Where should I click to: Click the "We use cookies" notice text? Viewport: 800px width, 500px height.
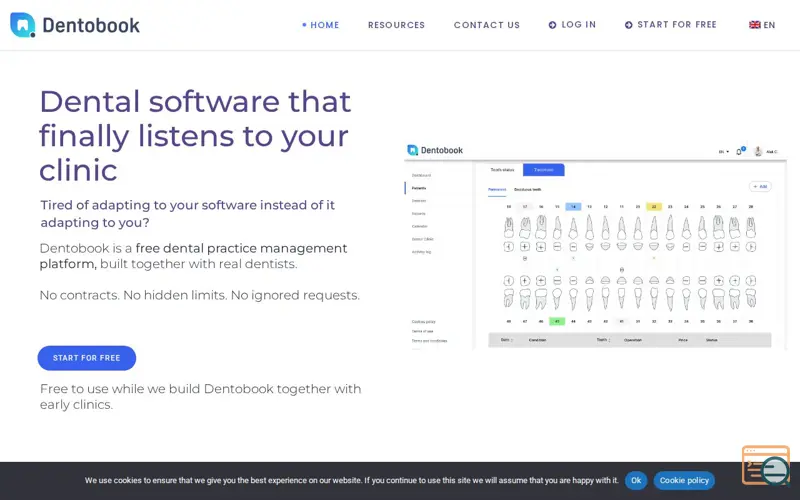point(352,480)
